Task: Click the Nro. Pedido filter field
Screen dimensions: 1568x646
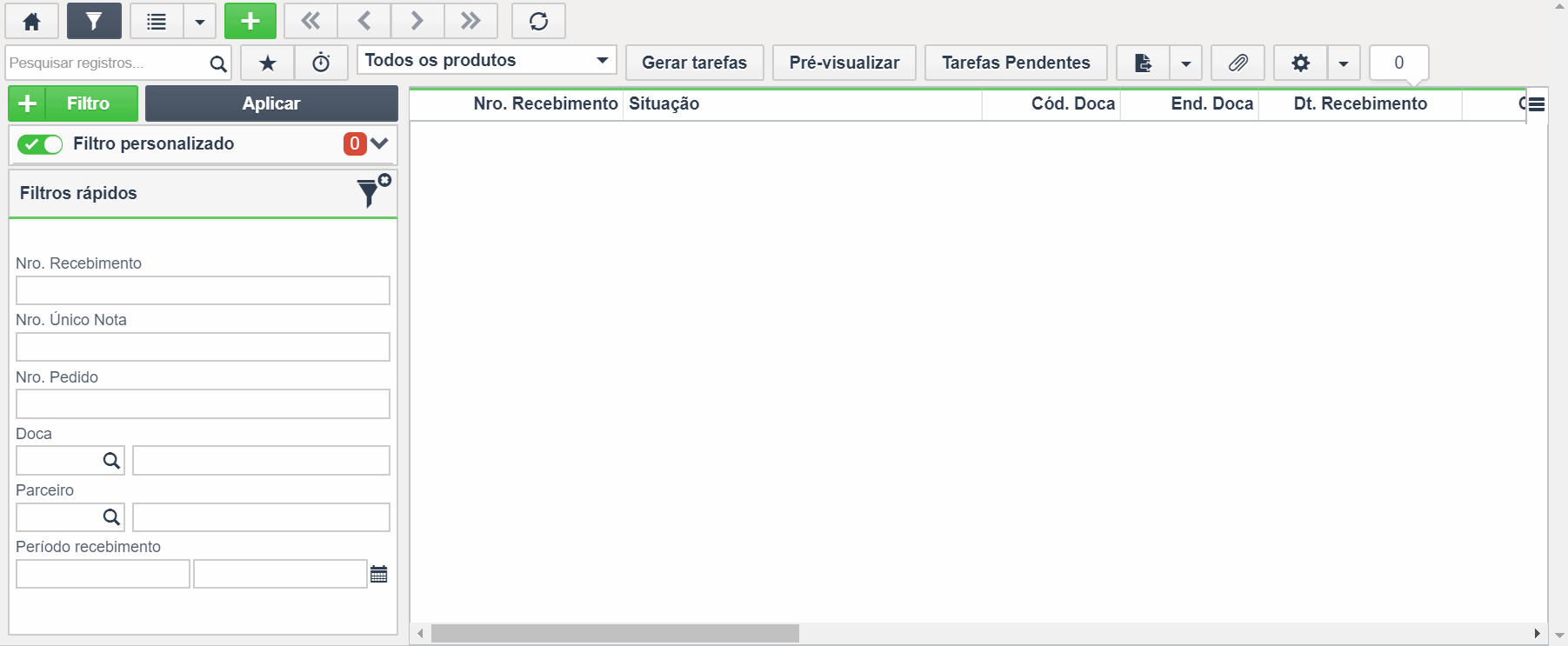Action: [203, 403]
